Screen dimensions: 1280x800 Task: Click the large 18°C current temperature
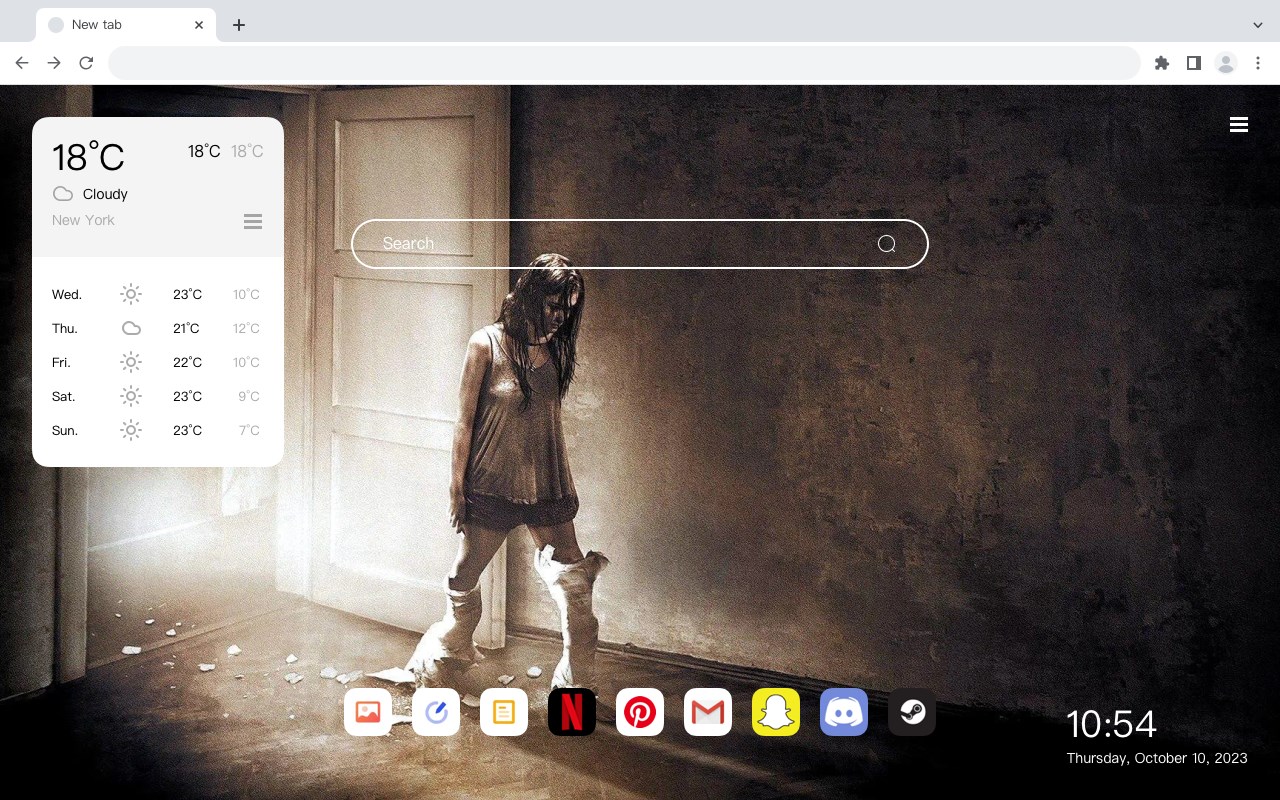88,158
